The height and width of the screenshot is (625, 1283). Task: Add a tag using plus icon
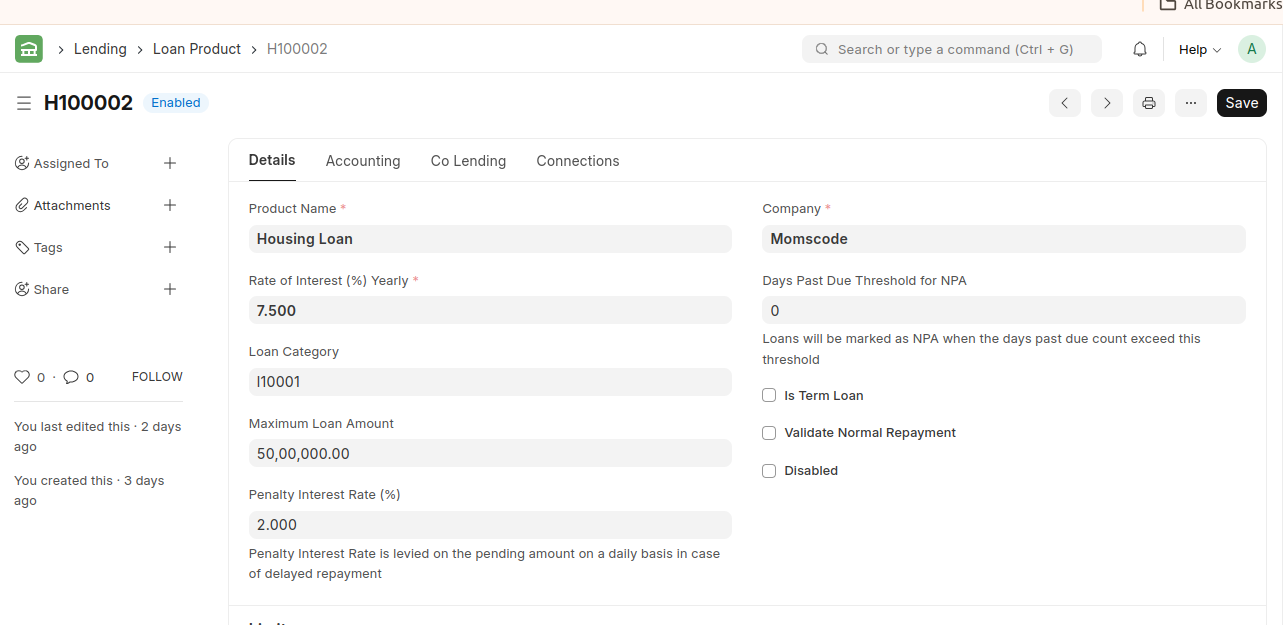point(170,247)
